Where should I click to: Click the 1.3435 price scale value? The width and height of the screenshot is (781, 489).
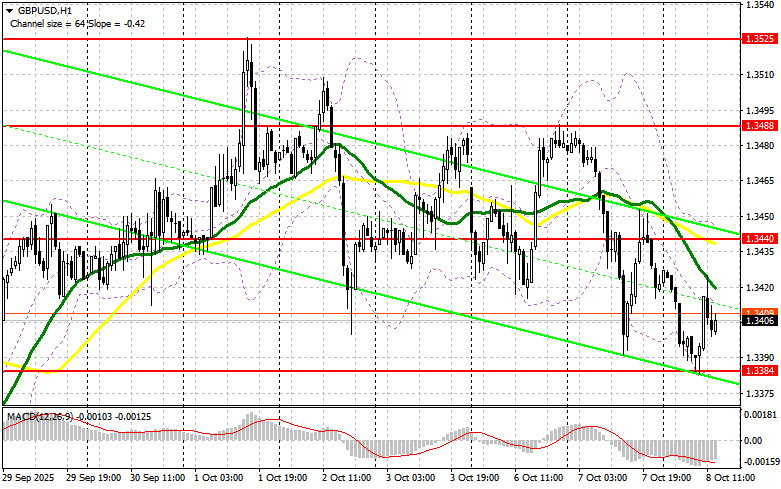[x=760, y=251]
